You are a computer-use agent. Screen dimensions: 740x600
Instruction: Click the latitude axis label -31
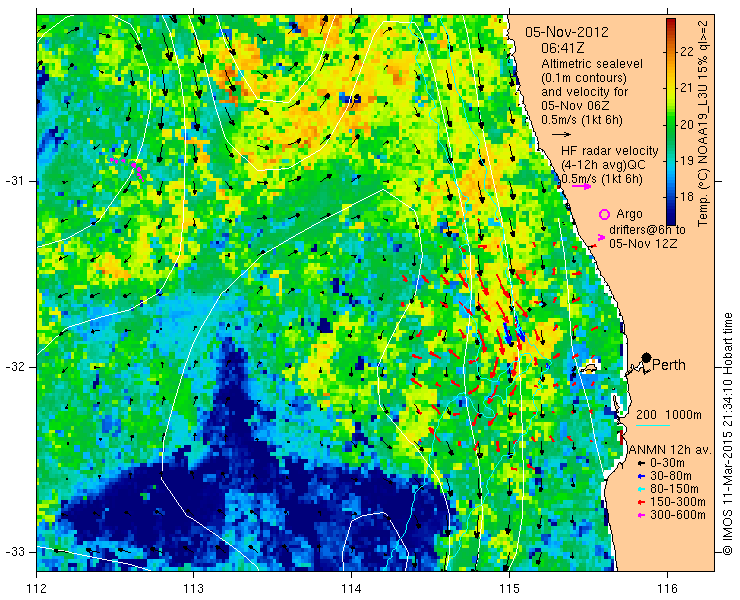coord(14,181)
